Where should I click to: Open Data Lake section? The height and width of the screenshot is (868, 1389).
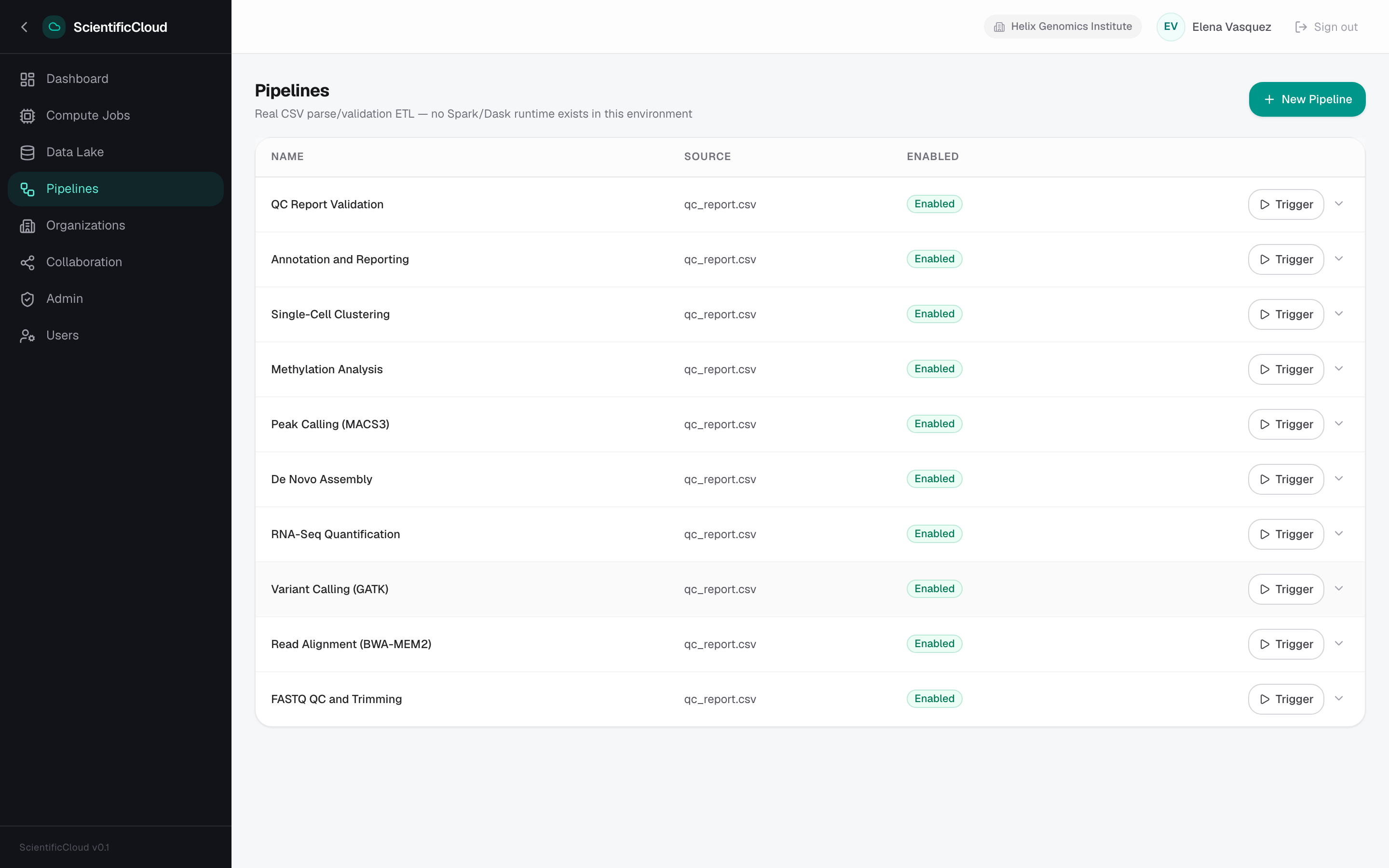tap(115, 153)
